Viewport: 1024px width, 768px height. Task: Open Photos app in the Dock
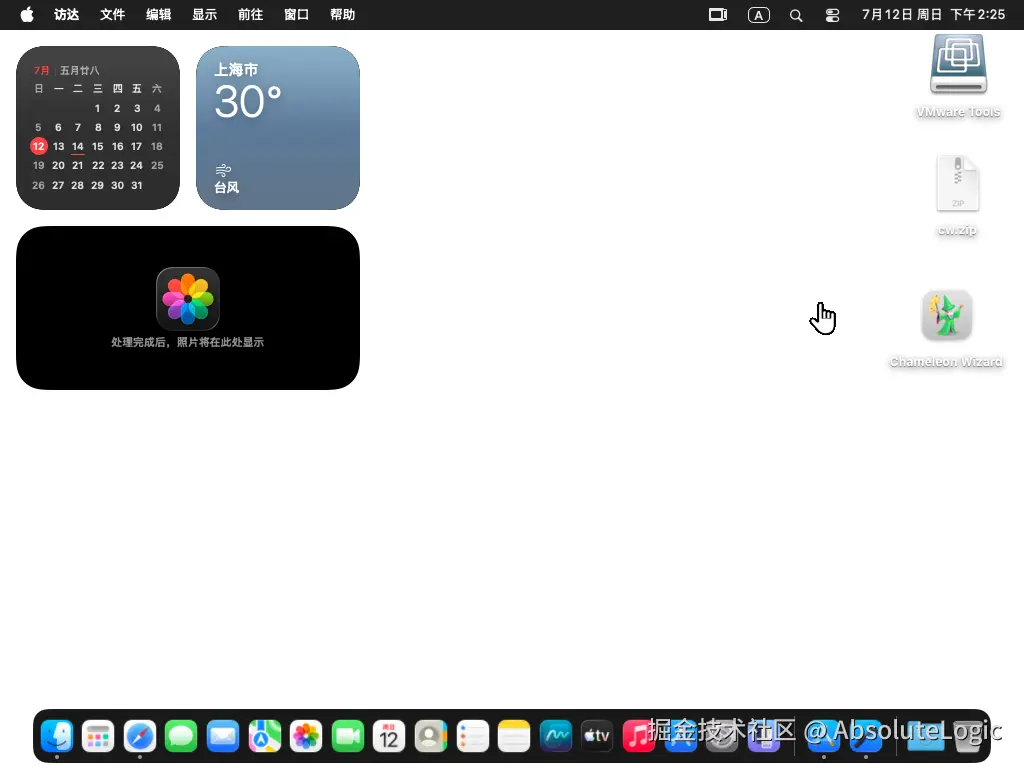[306, 736]
